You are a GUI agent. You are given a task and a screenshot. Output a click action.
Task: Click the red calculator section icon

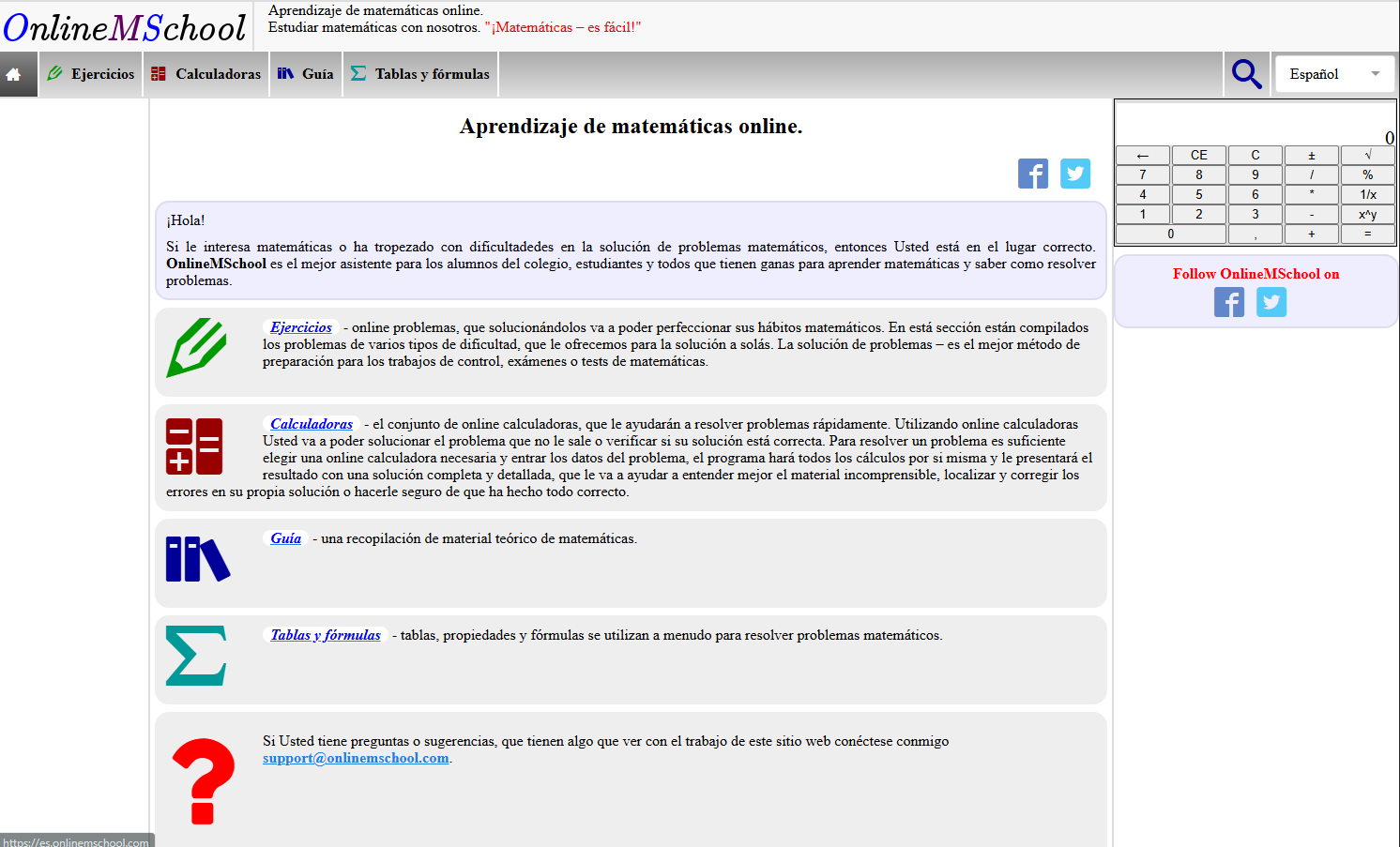[194, 446]
